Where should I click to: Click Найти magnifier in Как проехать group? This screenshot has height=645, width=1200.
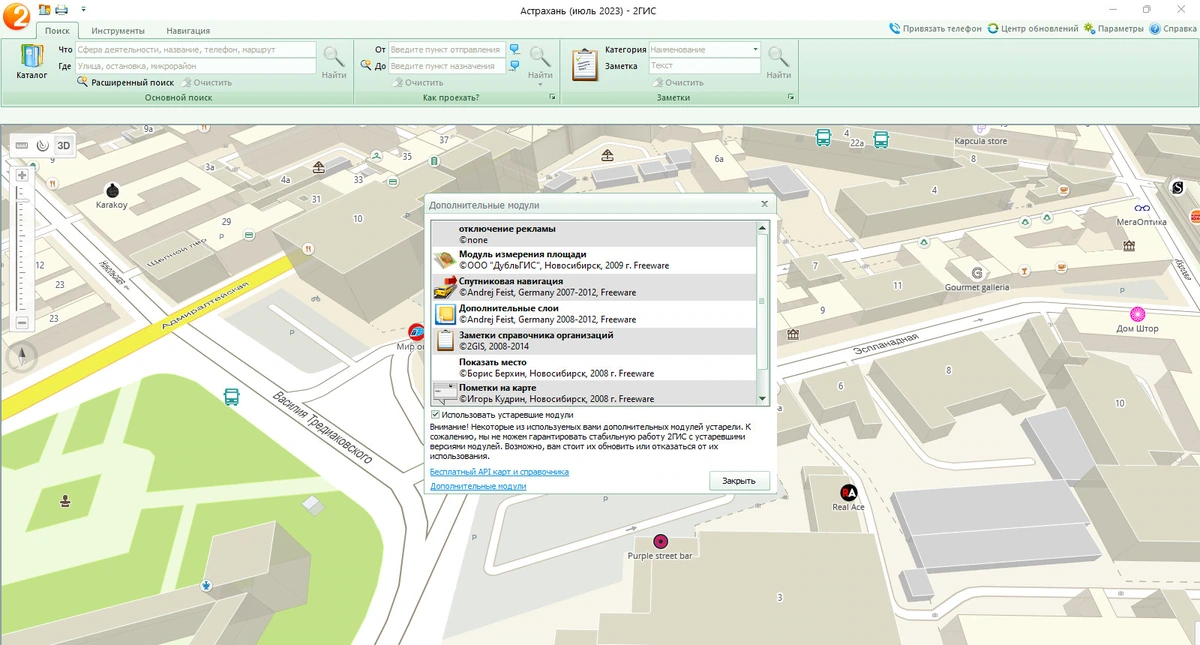click(540, 63)
